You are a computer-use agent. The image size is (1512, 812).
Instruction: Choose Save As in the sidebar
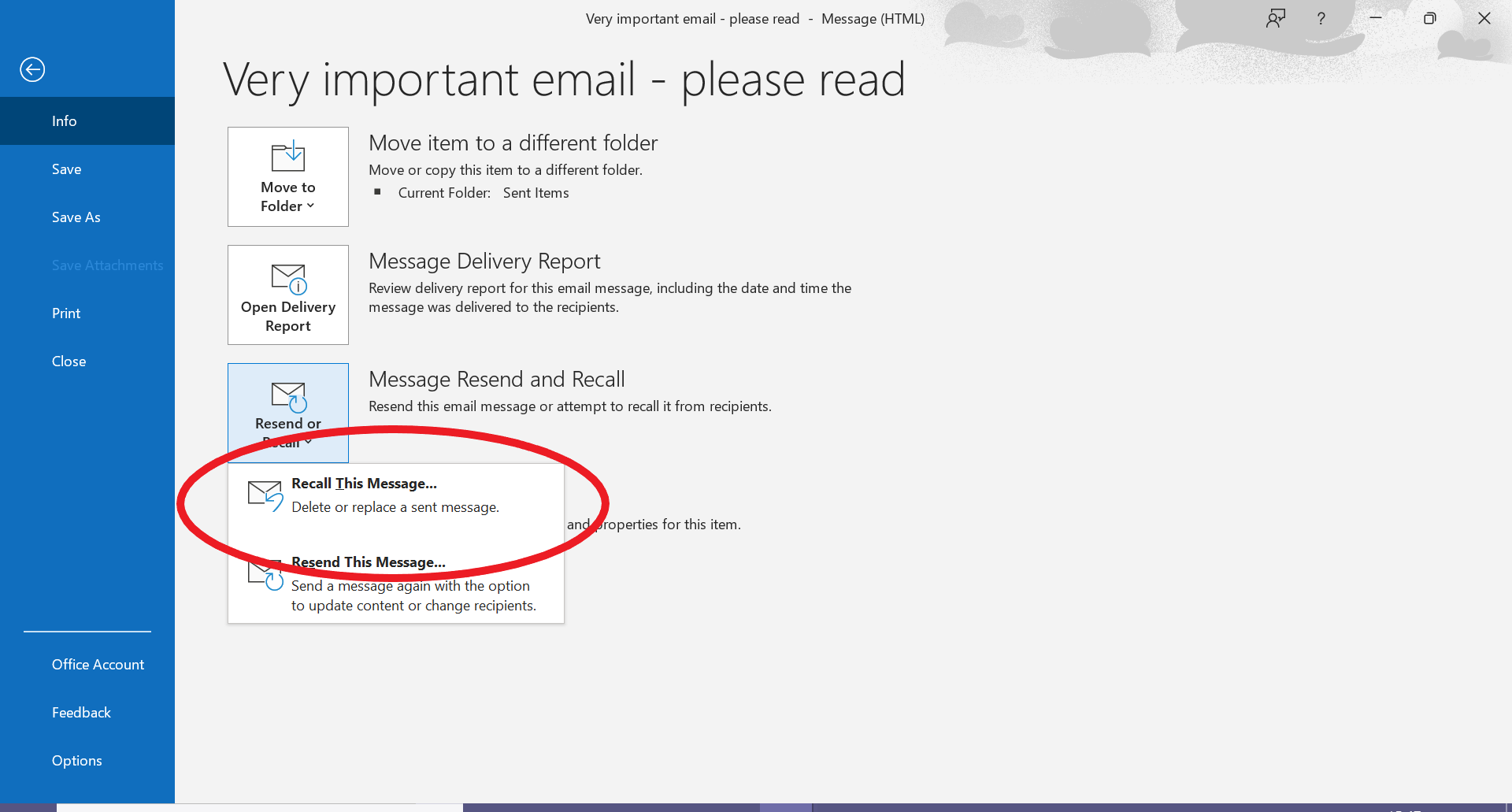click(x=87, y=217)
